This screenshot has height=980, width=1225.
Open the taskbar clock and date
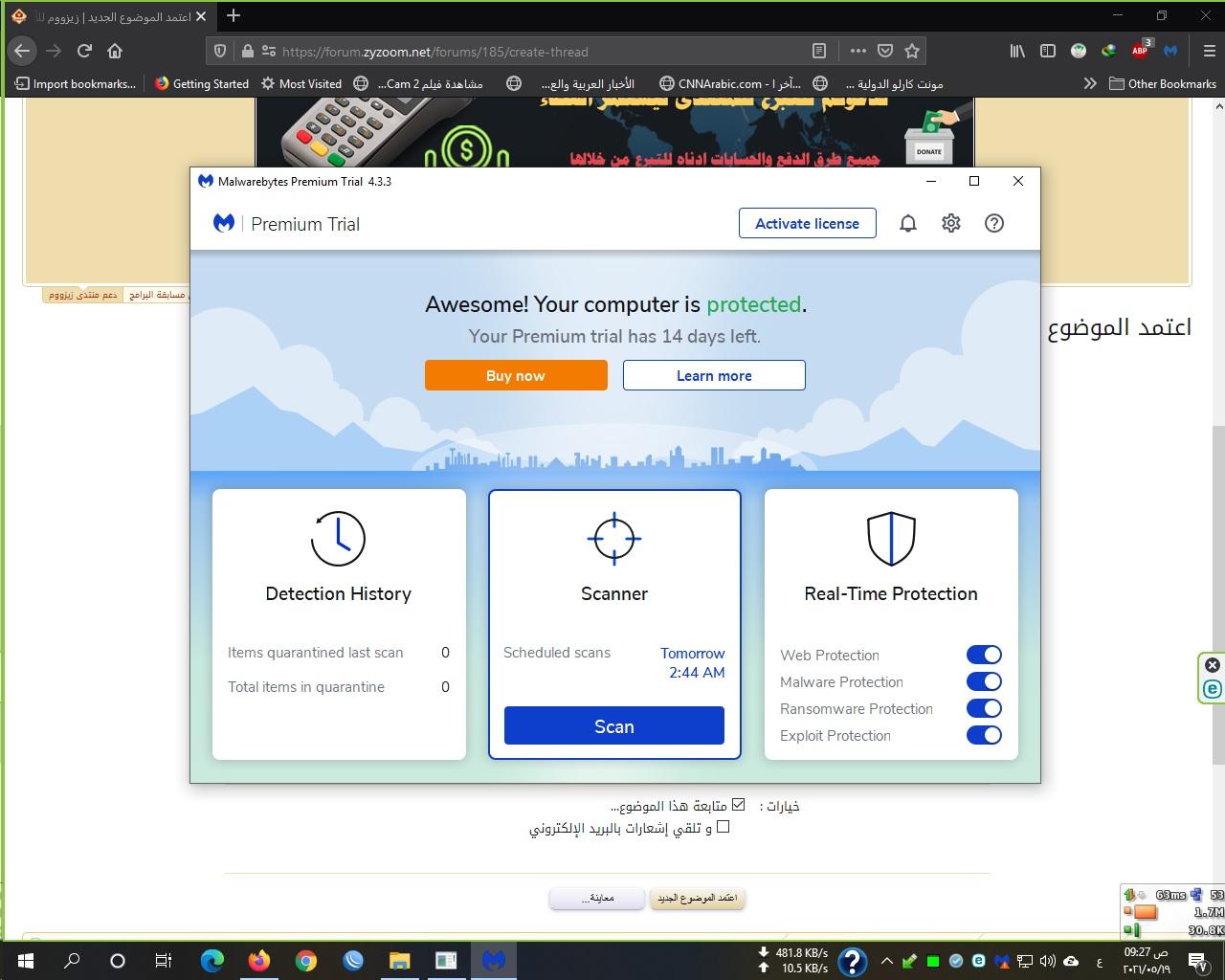pyautogui.click(x=1147, y=960)
